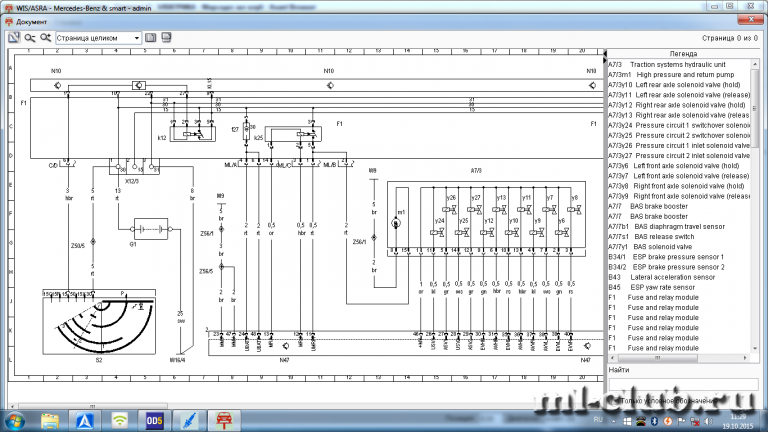Click the Z56/5 splice label in diagram
768x432 pixels.
[206, 271]
